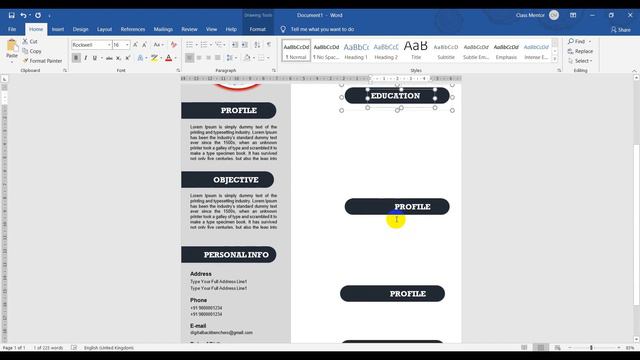Image resolution: width=640 pixels, height=360 pixels.
Task: Copy the selection
Action: pyautogui.click(x=32, y=51)
